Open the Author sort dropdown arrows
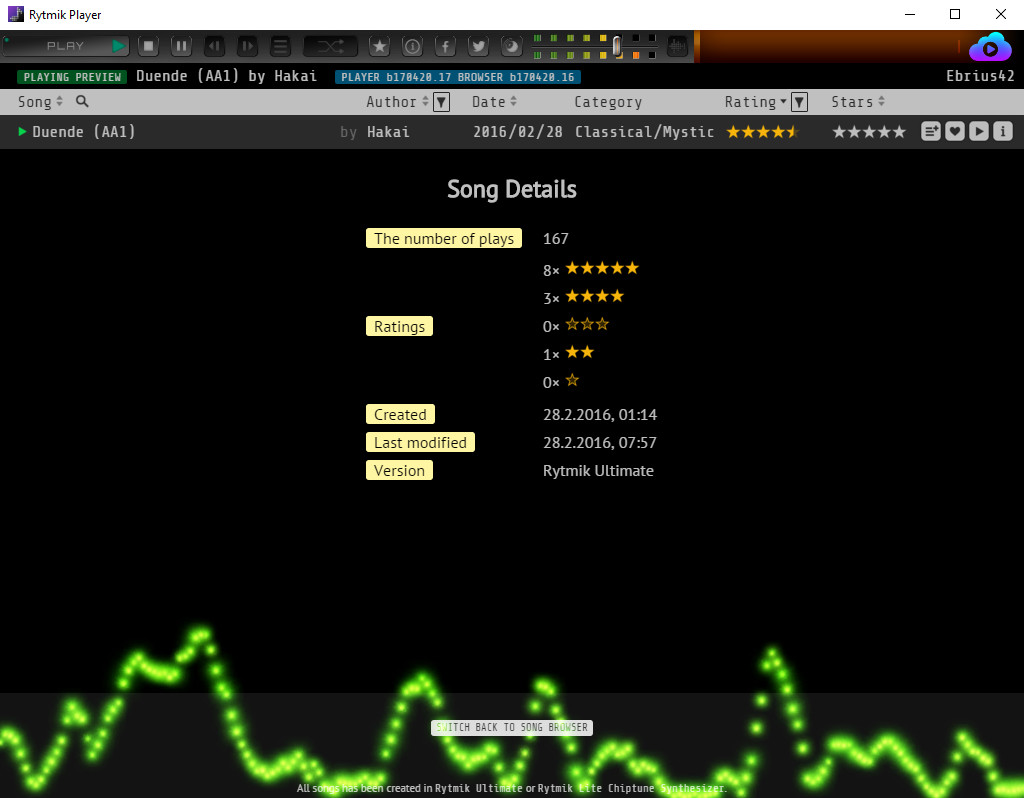Screen dimensions: 1024x798 427,101
